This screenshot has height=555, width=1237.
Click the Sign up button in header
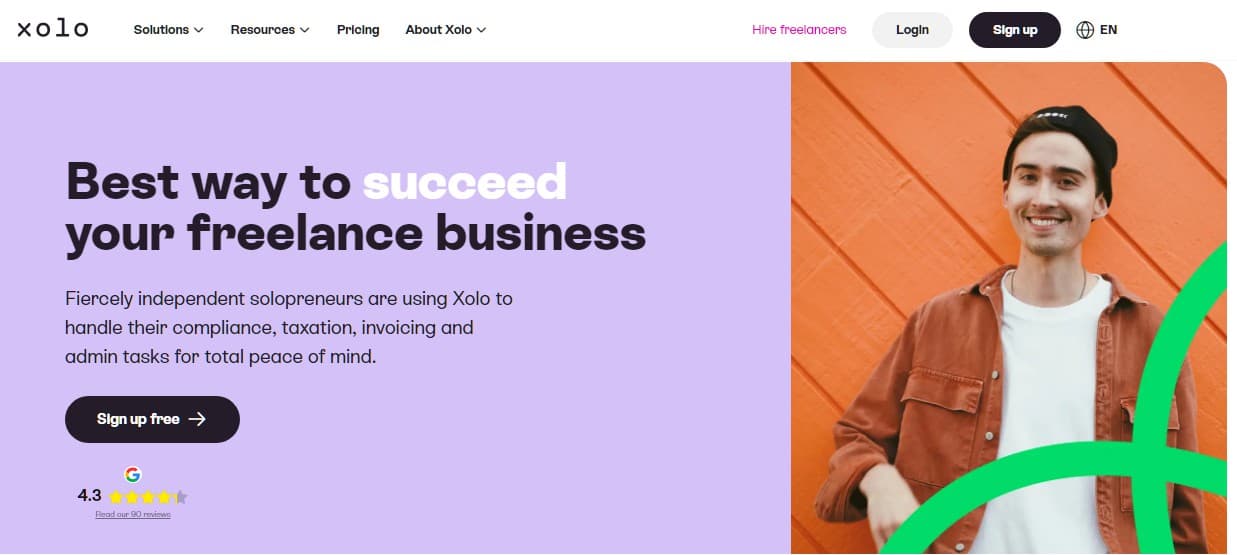(x=1015, y=30)
